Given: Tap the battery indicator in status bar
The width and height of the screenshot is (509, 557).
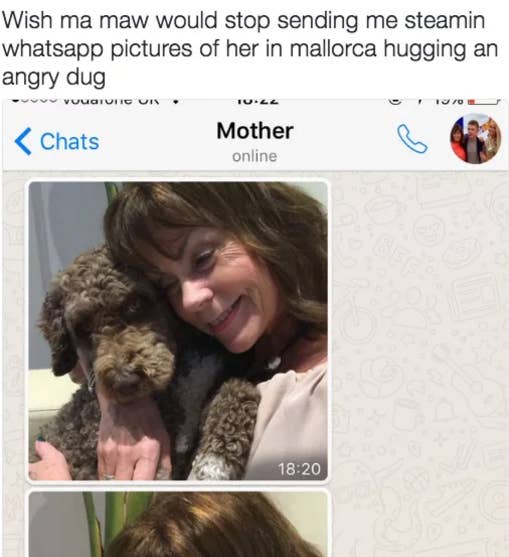Looking at the screenshot, I should (484, 101).
